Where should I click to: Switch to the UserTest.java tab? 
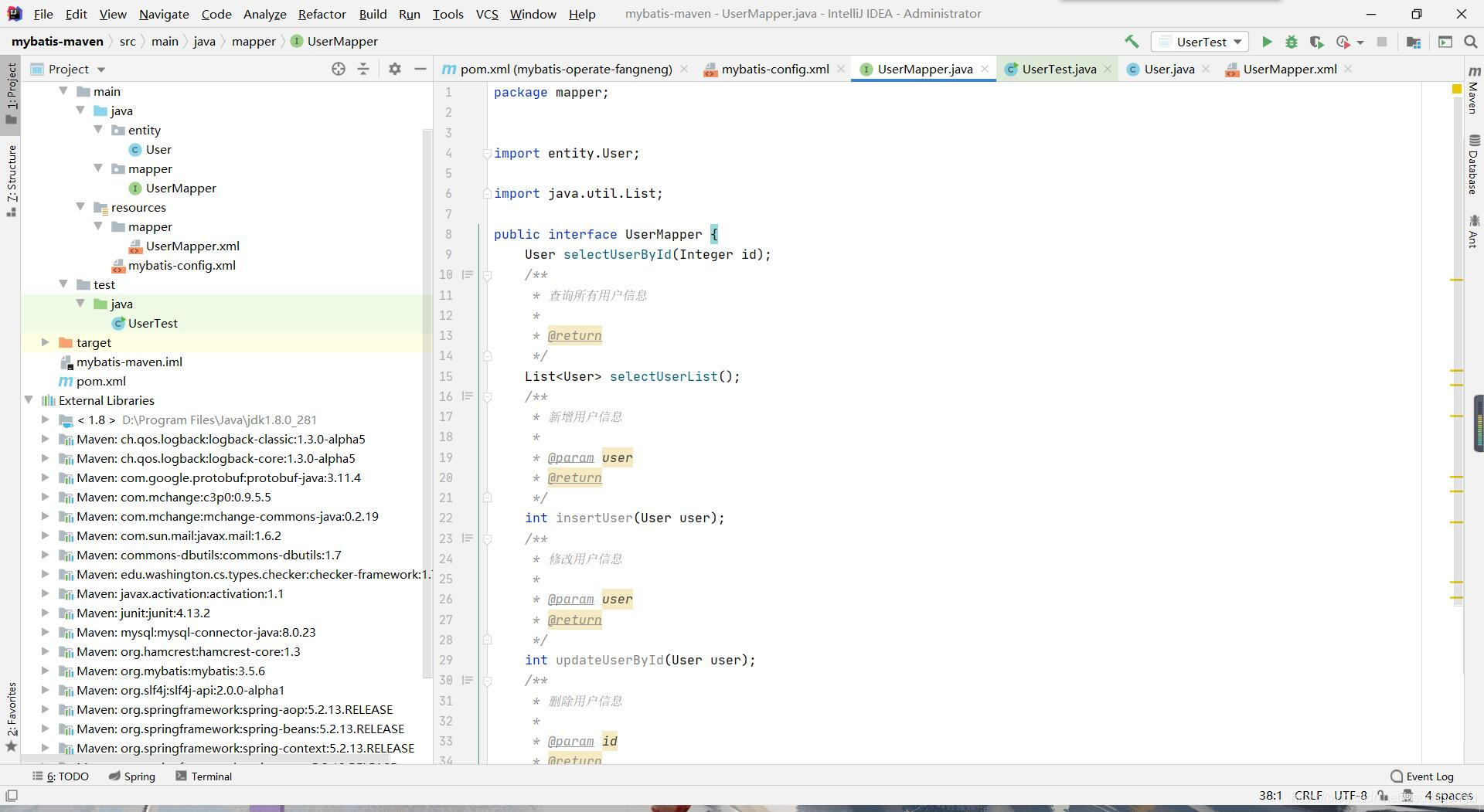(x=1058, y=69)
